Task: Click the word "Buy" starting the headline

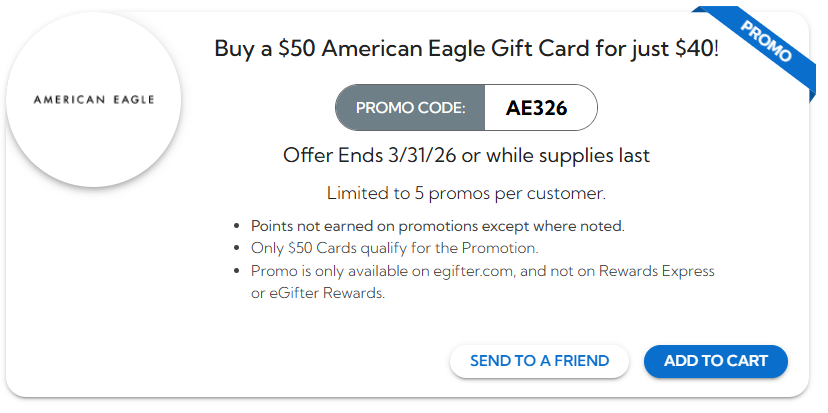Action: (x=232, y=47)
